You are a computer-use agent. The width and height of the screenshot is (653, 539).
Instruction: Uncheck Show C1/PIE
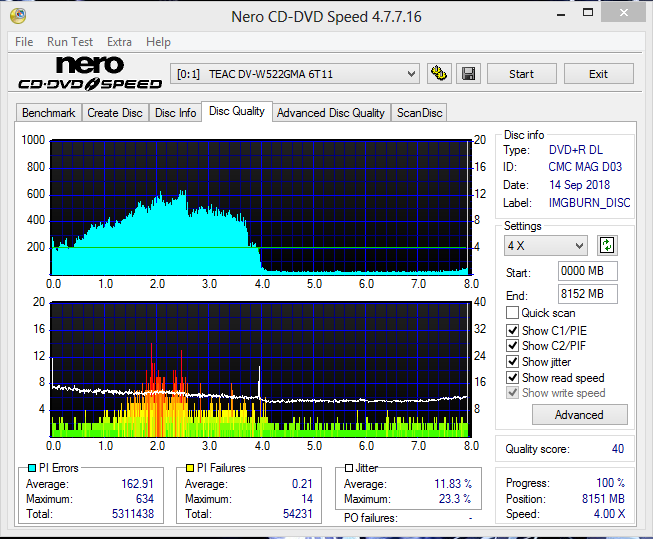point(512,330)
